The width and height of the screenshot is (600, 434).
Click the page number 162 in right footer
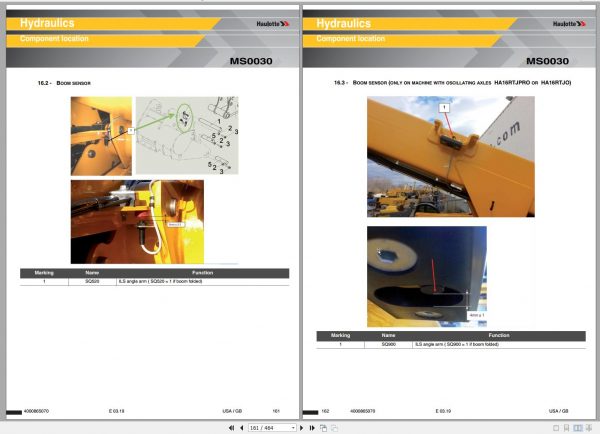pos(325,411)
